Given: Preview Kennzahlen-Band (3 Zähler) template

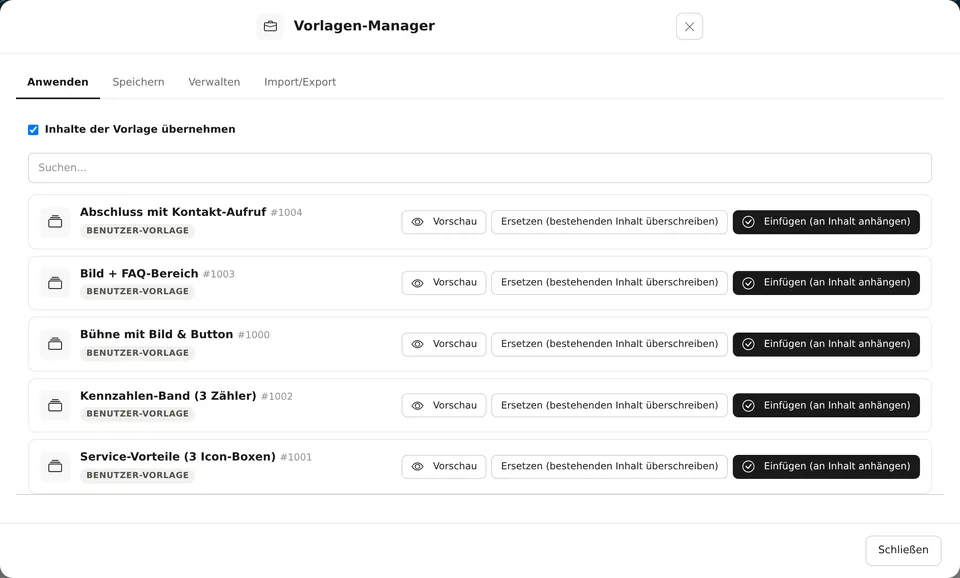Looking at the screenshot, I should coord(444,405).
